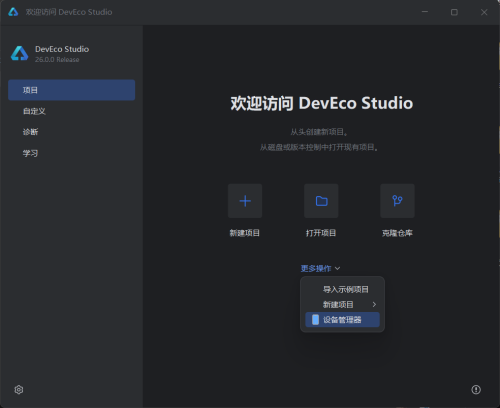Click the 打开项目 label
The width and height of the screenshot is (500, 408).
tap(321, 233)
